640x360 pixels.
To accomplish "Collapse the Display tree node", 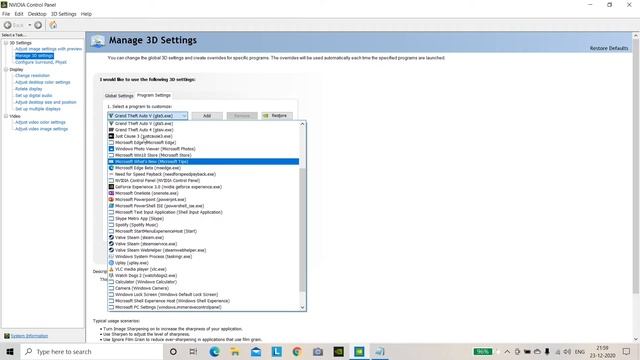I will 6,69.
